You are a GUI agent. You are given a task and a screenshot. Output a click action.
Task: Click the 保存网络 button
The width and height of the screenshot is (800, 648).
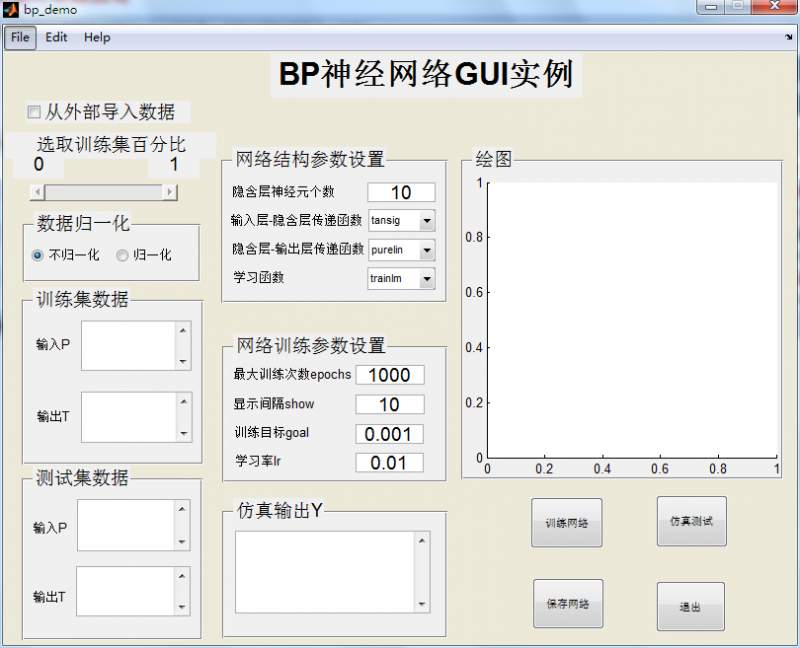click(x=568, y=604)
